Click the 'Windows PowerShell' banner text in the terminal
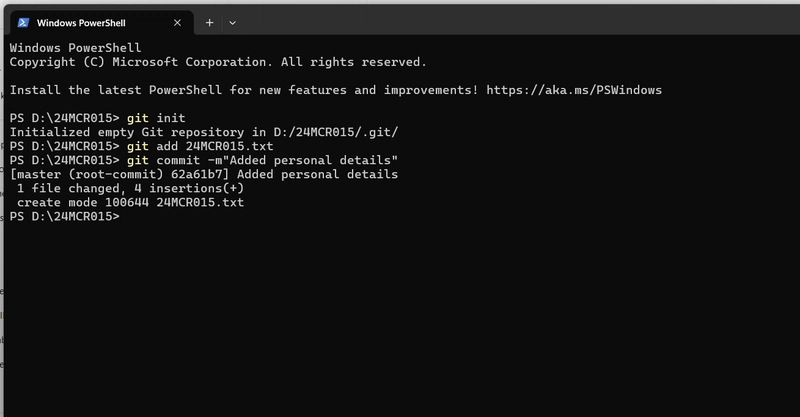The height and width of the screenshot is (417, 800). pyautogui.click(x=76, y=48)
